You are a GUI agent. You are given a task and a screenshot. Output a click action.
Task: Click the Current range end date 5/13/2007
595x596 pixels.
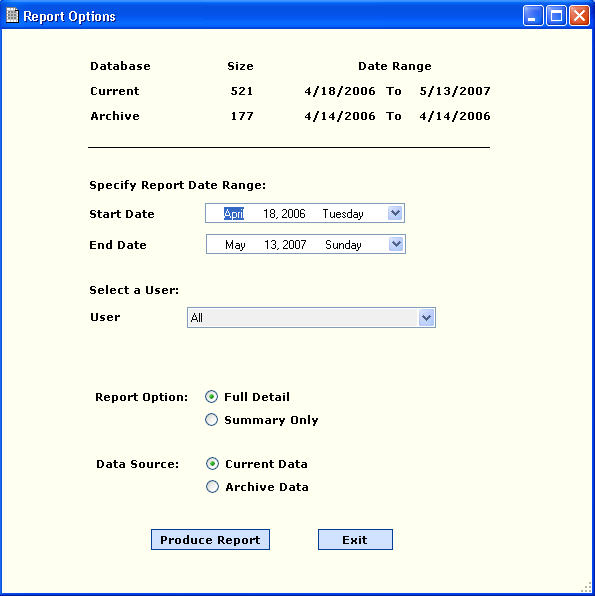[x=455, y=91]
